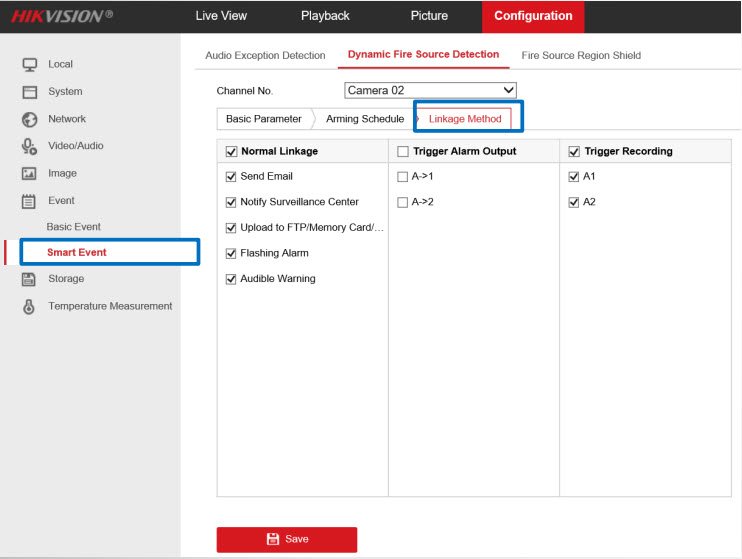
Task: Switch to Fire Source Region Shield tab
Action: point(581,55)
